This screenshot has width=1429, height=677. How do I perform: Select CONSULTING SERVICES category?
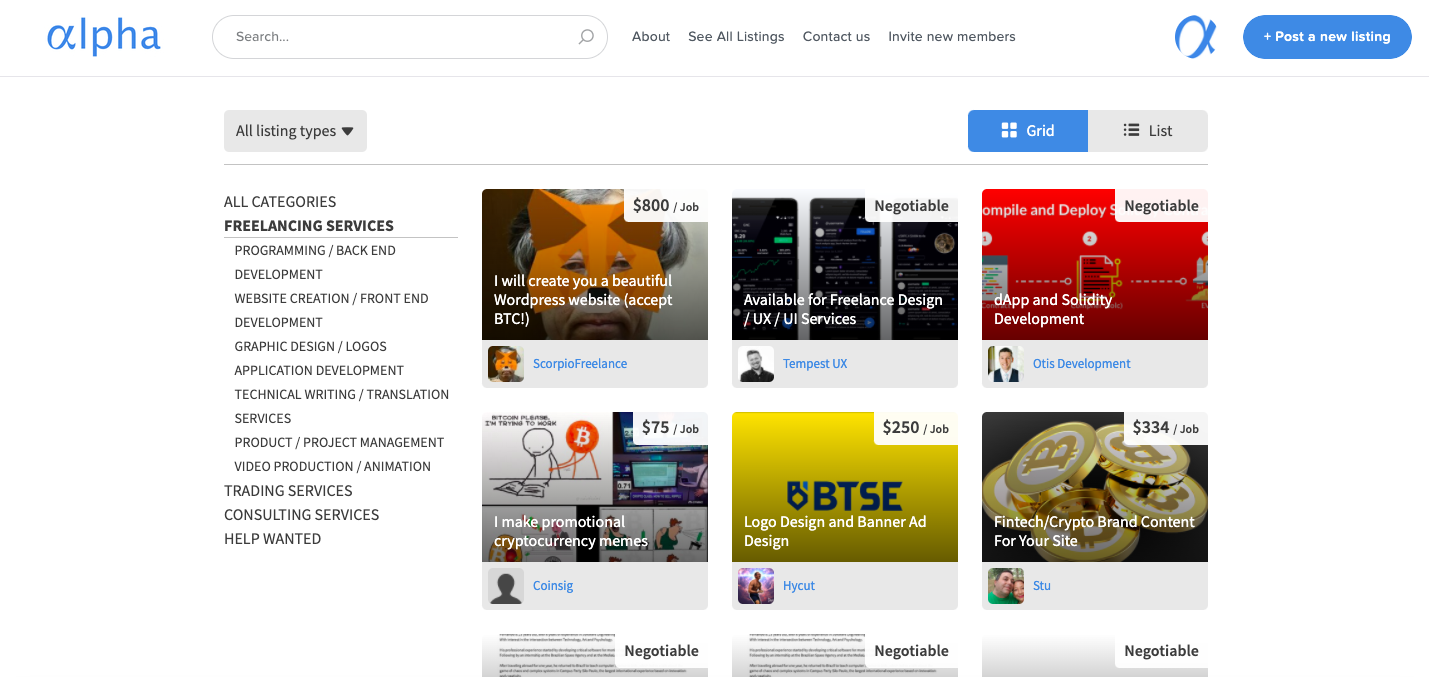[301, 515]
